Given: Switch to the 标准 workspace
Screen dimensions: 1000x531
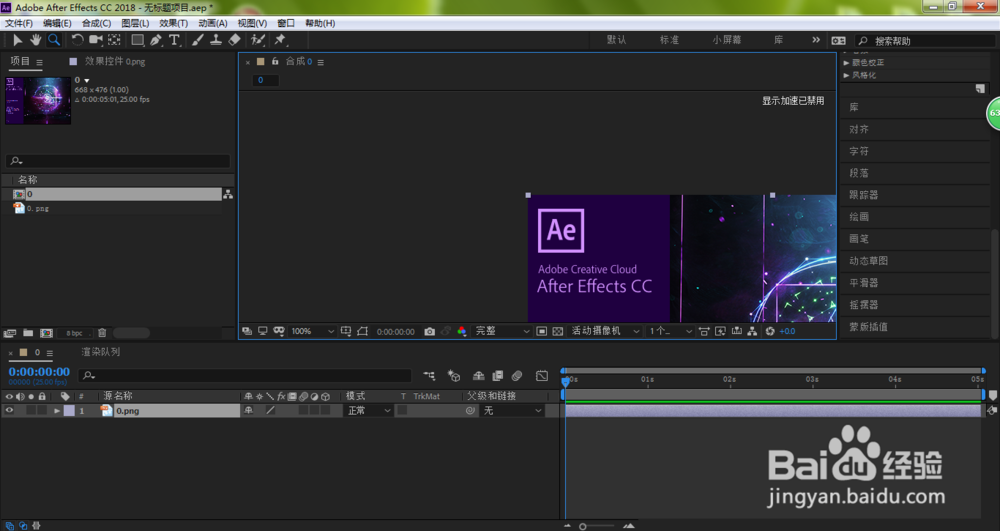Looking at the screenshot, I should pyautogui.click(x=669, y=40).
